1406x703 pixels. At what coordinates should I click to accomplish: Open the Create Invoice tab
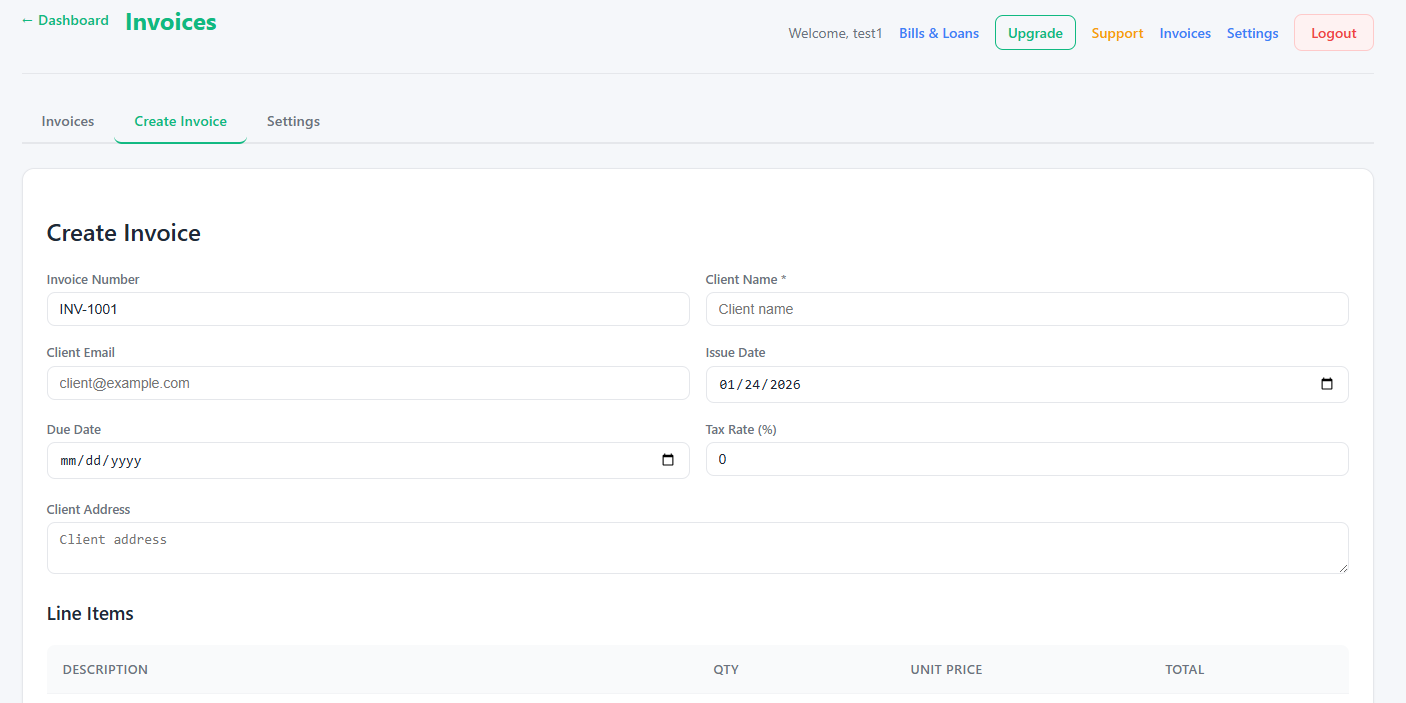click(180, 121)
